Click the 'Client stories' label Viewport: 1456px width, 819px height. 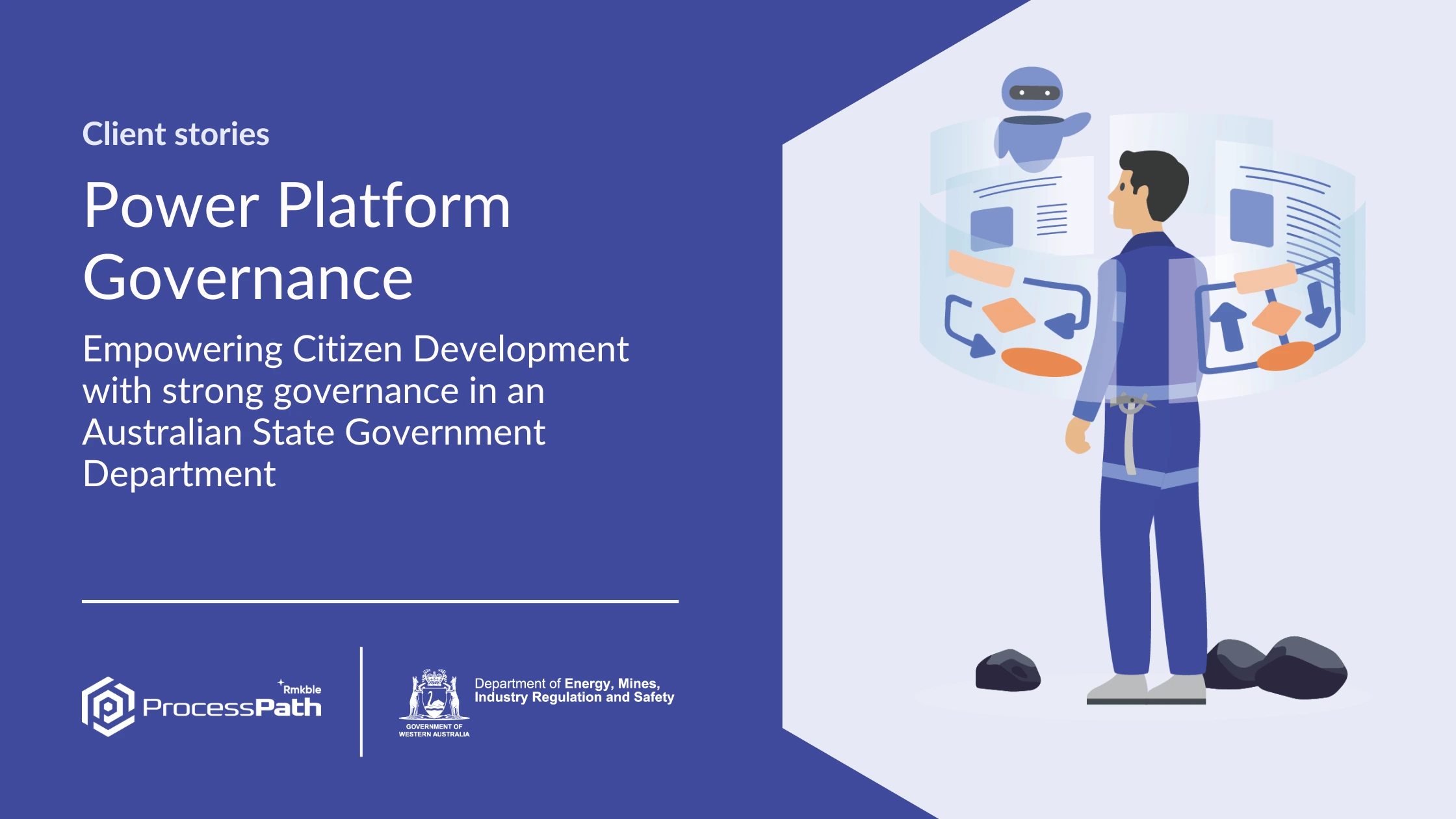pos(175,134)
